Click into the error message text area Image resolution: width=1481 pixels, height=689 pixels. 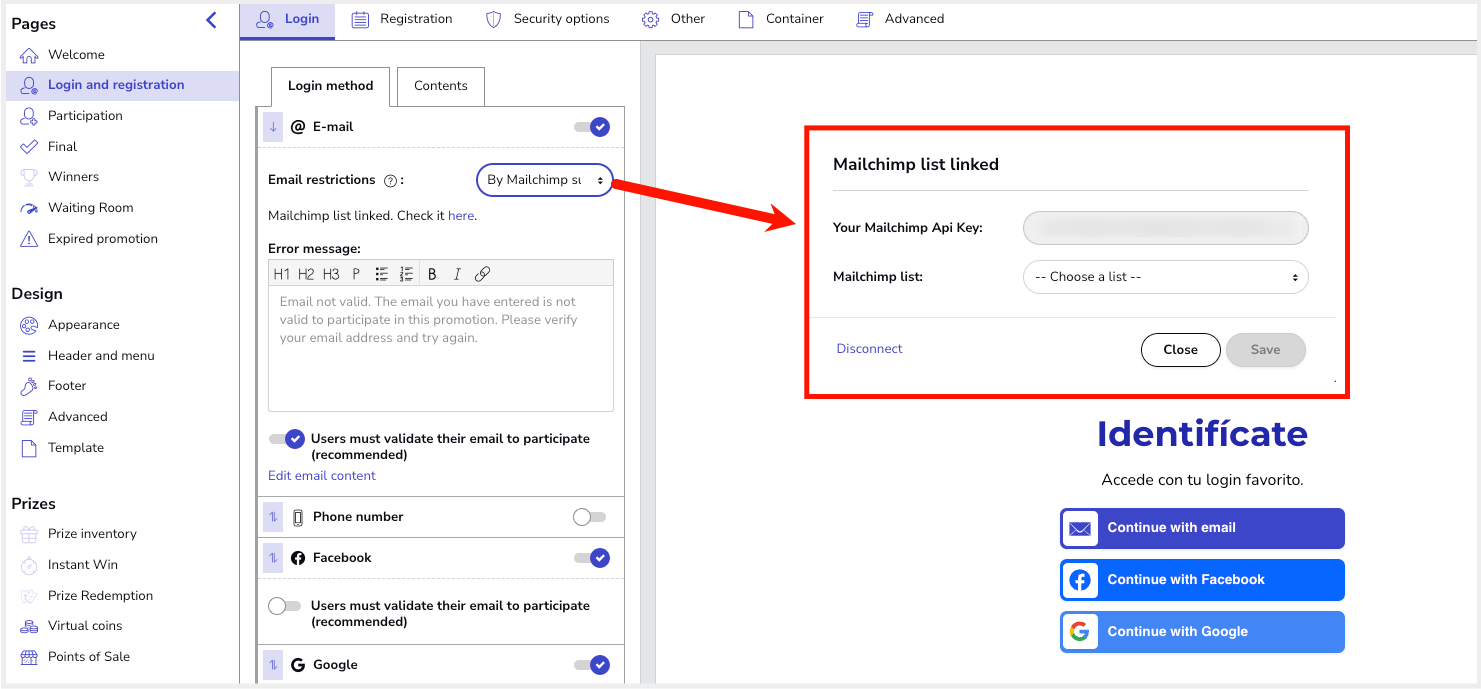pyautogui.click(x=441, y=350)
